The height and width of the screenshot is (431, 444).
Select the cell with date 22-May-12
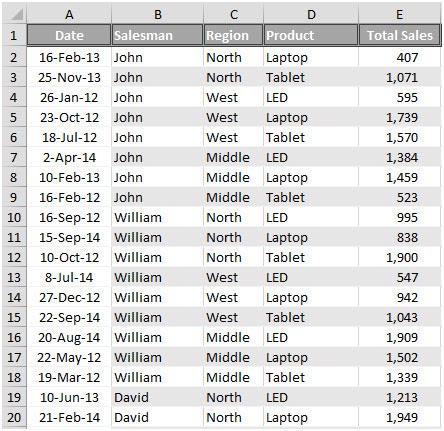(69, 357)
